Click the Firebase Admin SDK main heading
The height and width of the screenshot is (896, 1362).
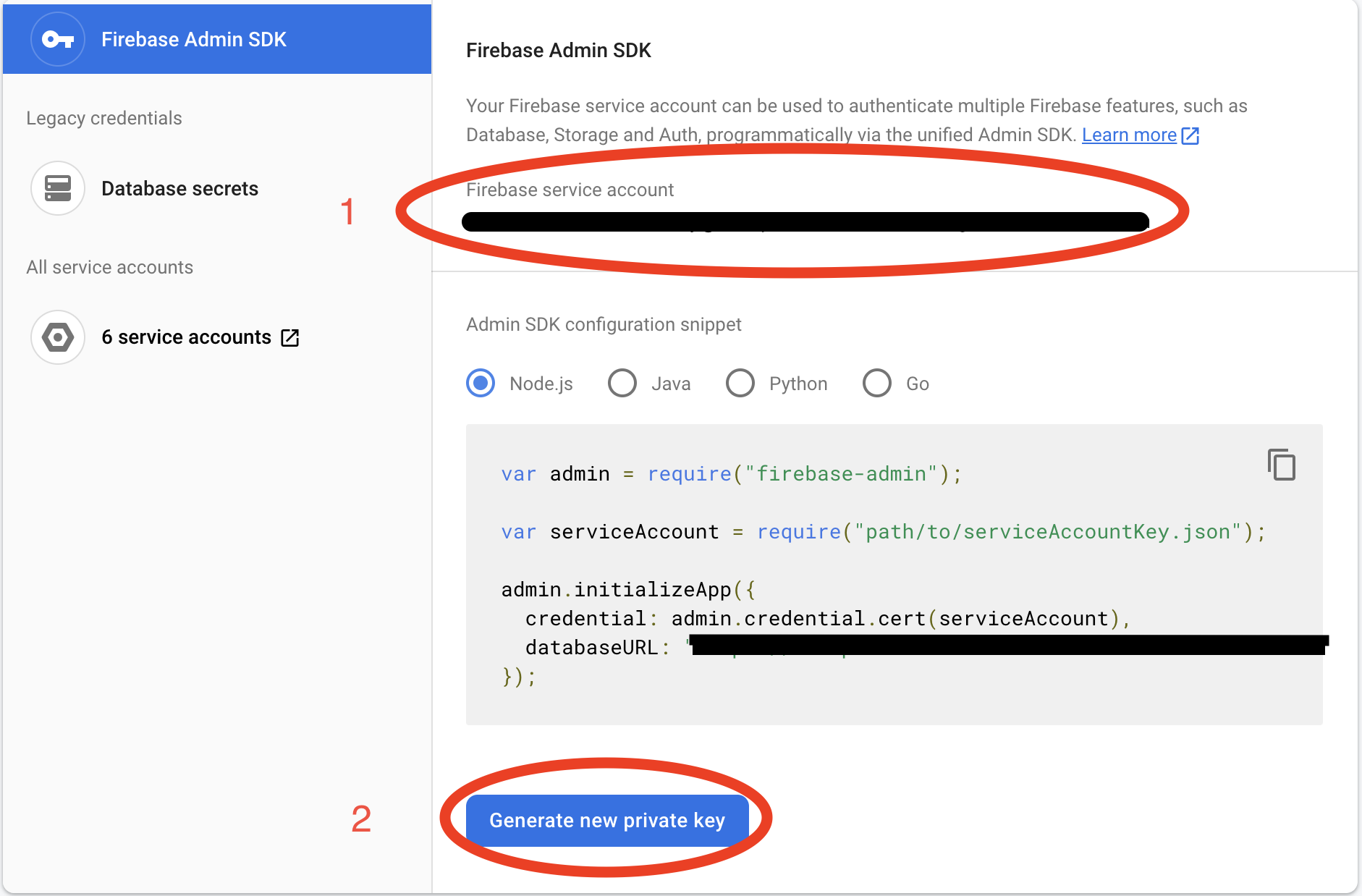(x=559, y=51)
